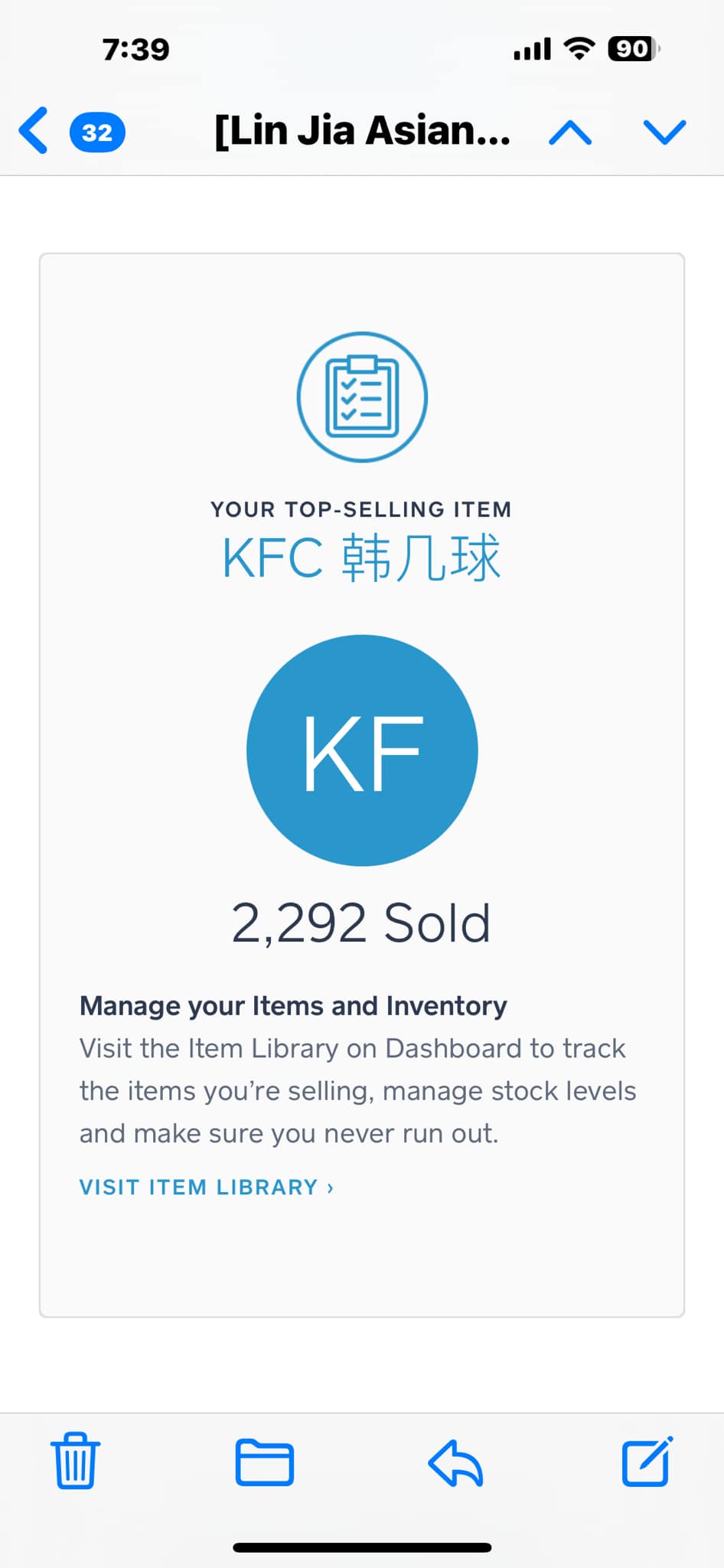The height and width of the screenshot is (1568, 724).
Task: Tap the [Lin Jia Asian... email title
Action: tap(363, 130)
